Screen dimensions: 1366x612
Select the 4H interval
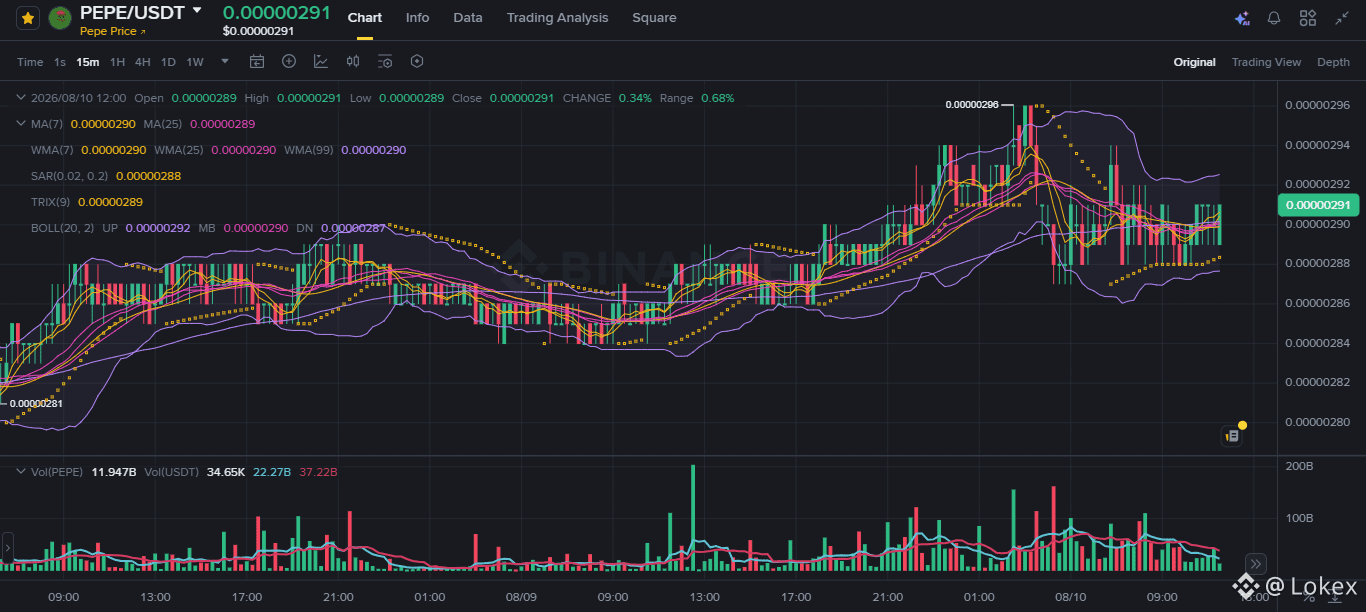[x=143, y=62]
